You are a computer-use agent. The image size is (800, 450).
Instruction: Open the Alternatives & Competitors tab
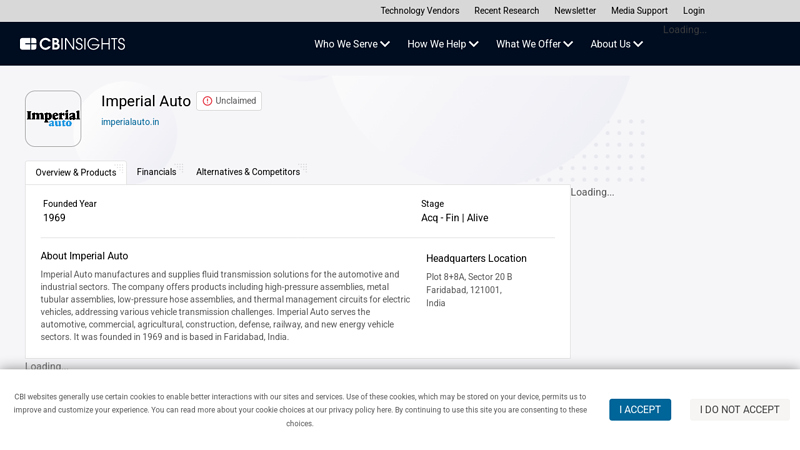(248, 172)
